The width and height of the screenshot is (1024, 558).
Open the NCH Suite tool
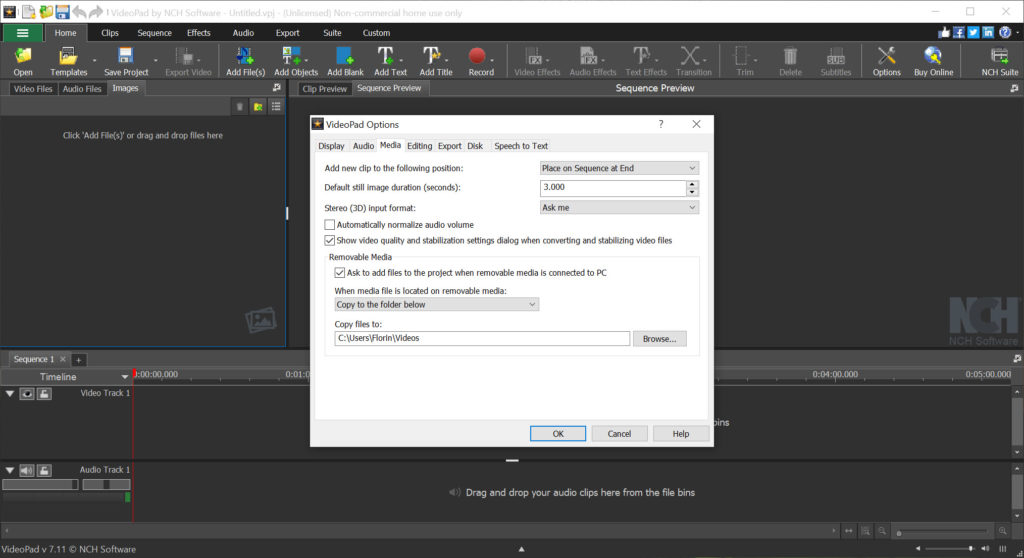tap(999, 61)
